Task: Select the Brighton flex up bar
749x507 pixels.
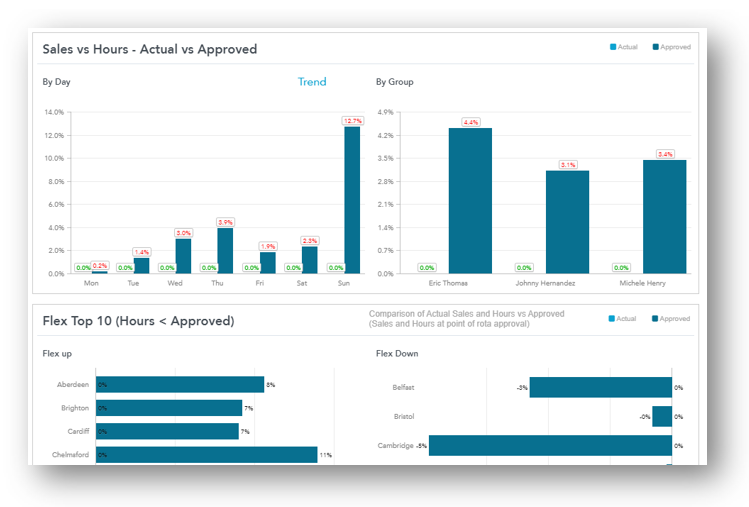Action: (169, 408)
